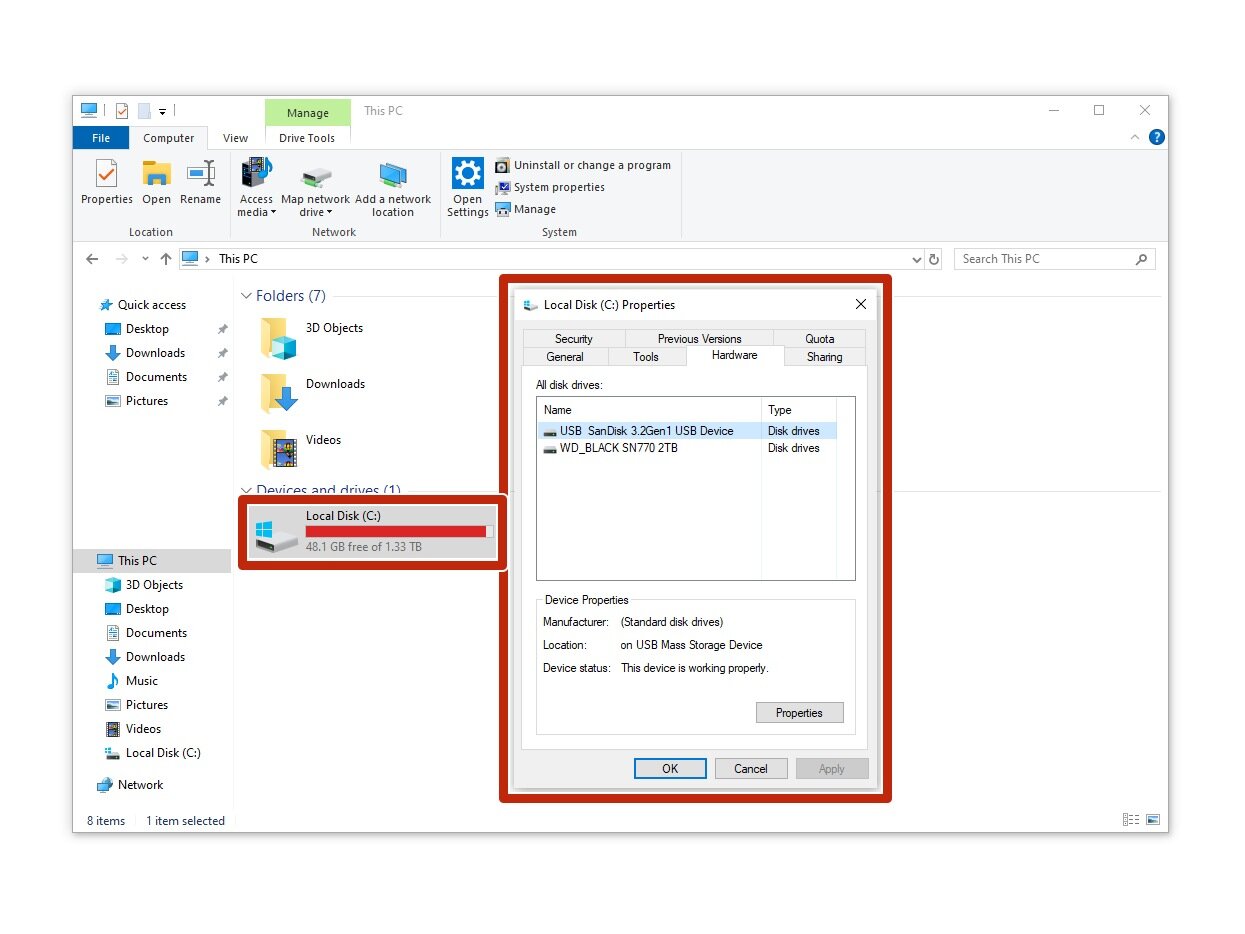Go up one level with the up arrow
The image size is (1245, 934).
click(x=166, y=259)
